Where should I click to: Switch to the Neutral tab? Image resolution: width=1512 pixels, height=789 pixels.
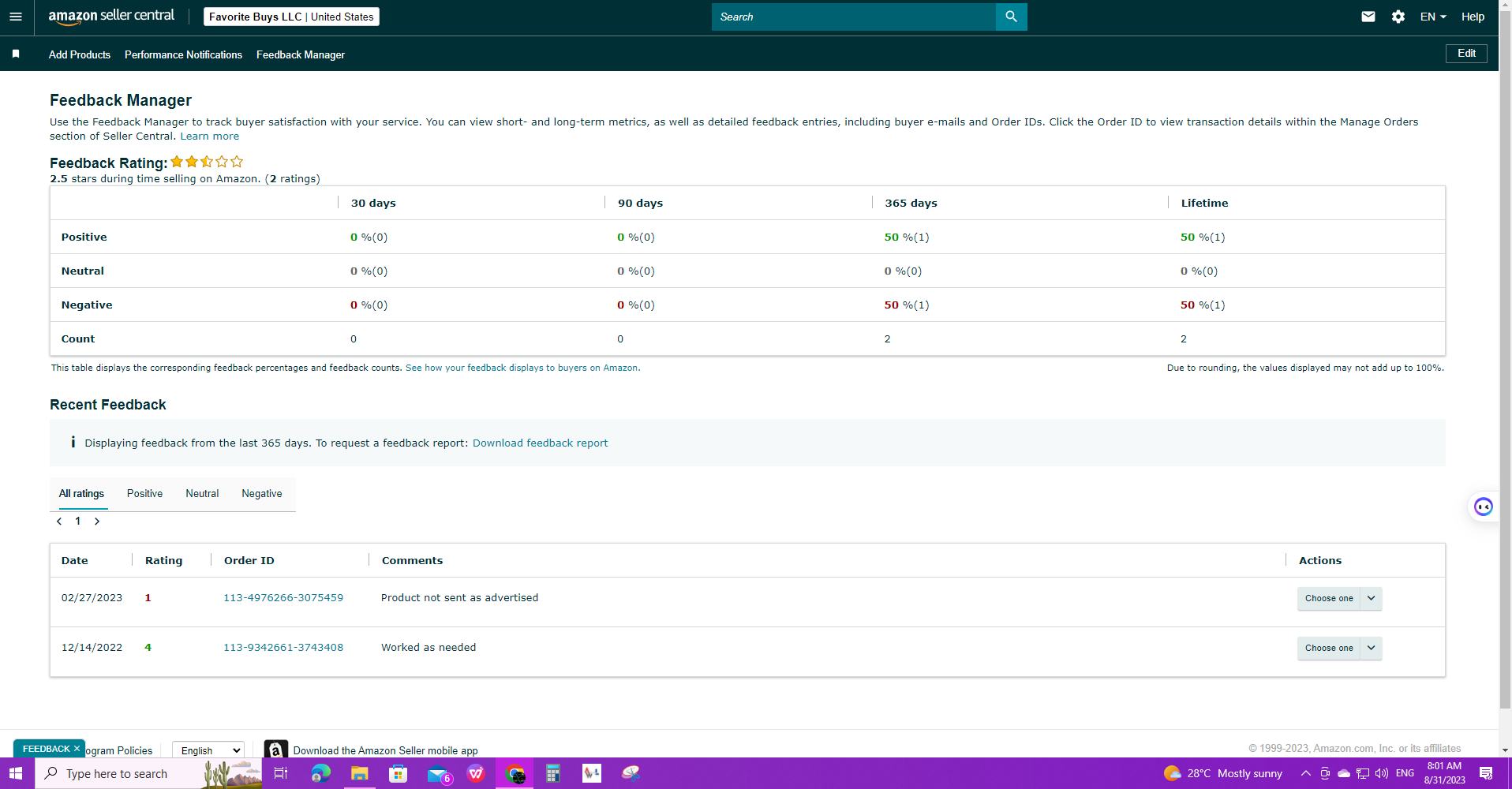tap(202, 493)
